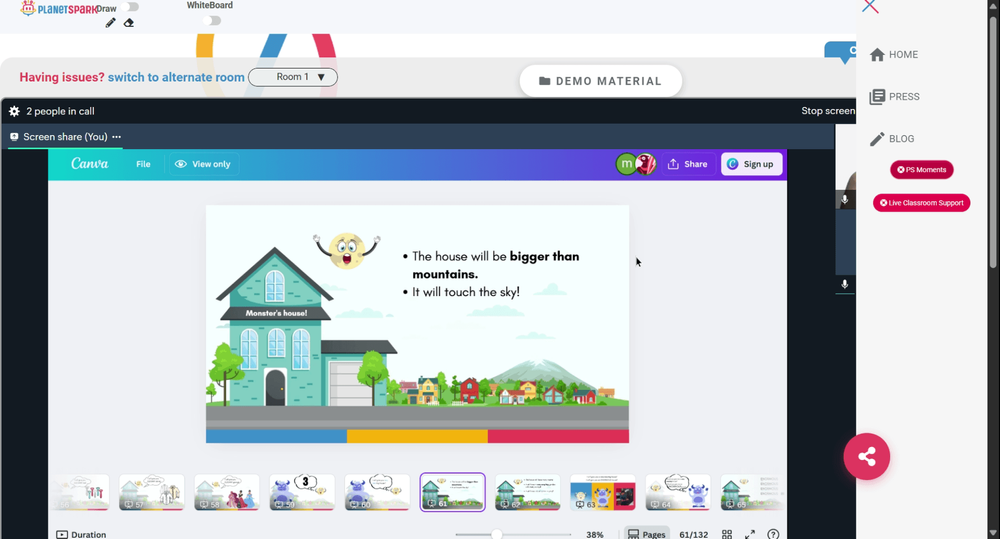
Task: Open call settings gear icon
Action: 14,111
